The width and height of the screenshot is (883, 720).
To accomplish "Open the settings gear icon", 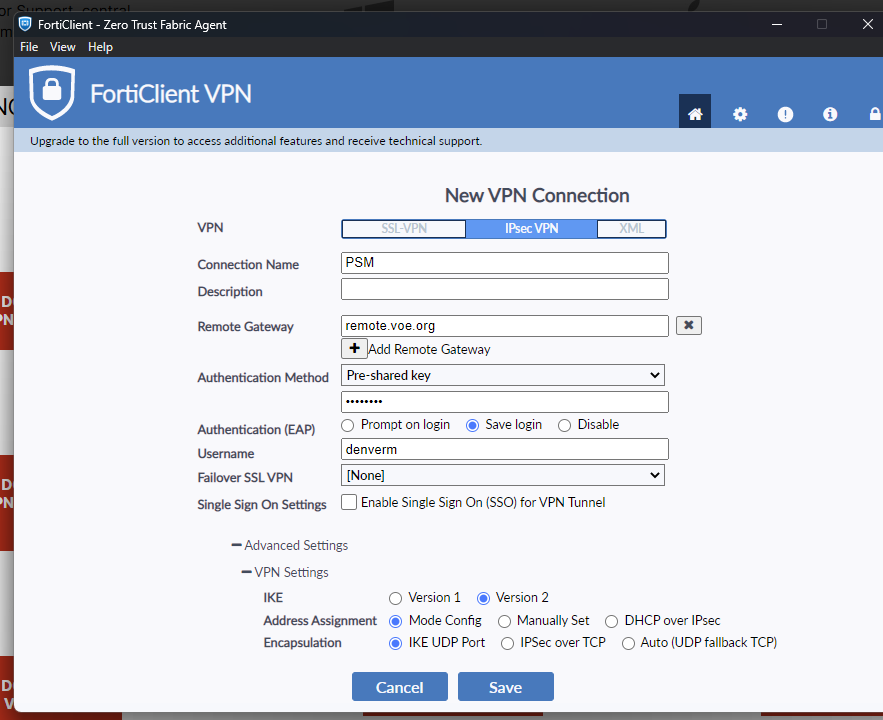I will click(739, 114).
